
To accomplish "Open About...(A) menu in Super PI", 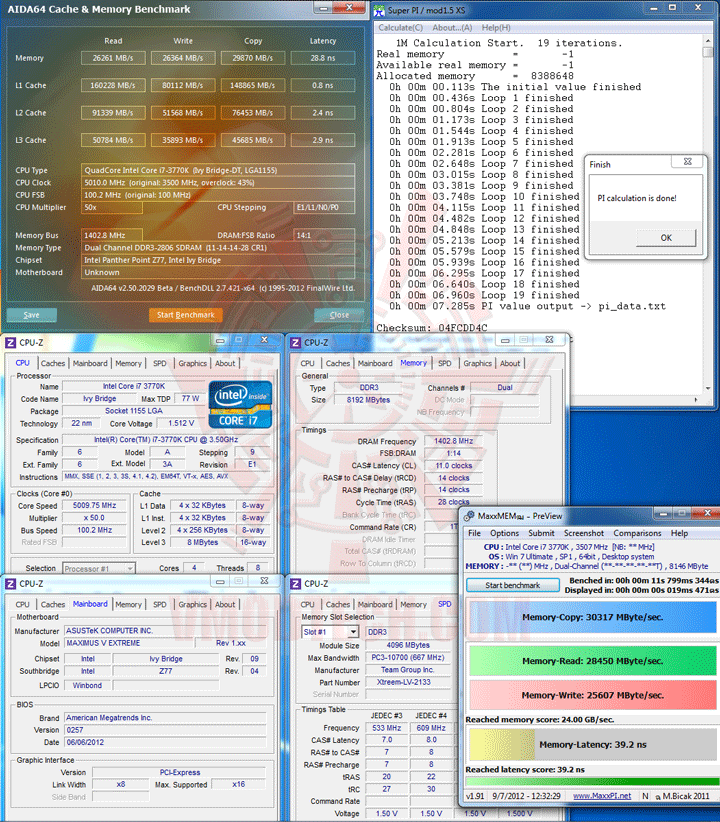I will (x=452, y=28).
